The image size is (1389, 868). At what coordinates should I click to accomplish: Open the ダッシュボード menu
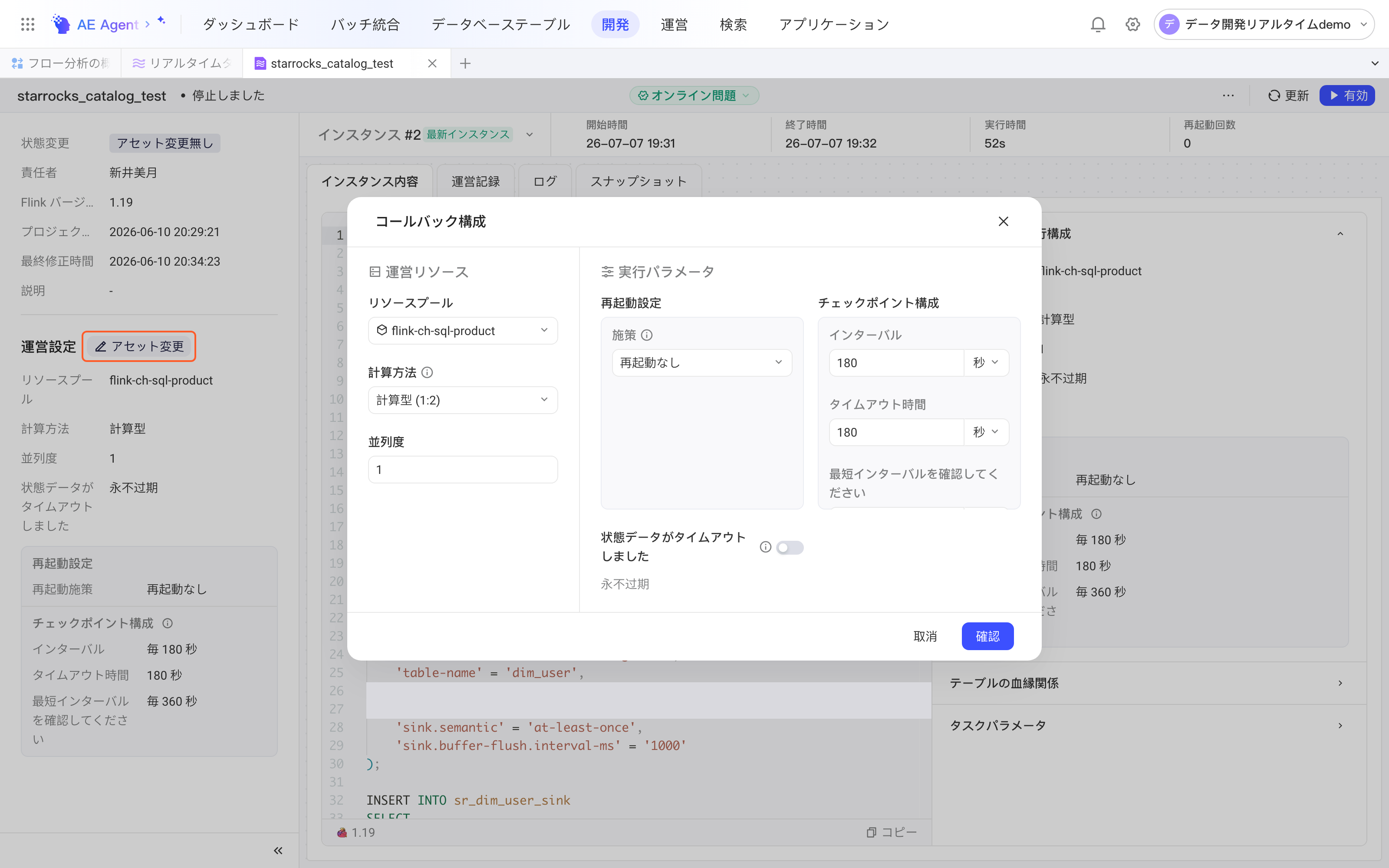tap(251, 24)
